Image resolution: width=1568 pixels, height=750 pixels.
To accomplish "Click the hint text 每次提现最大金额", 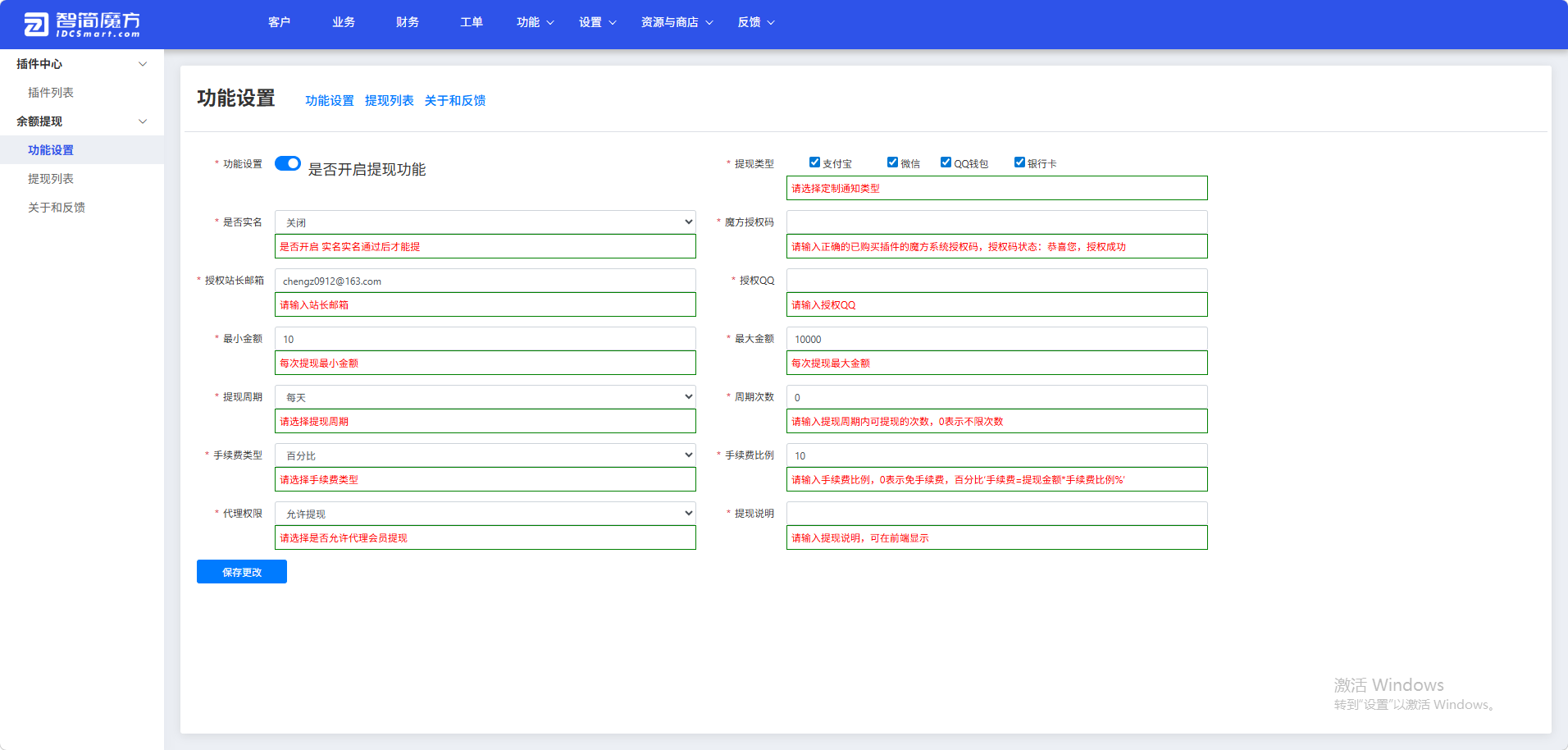I will pos(831,364).
